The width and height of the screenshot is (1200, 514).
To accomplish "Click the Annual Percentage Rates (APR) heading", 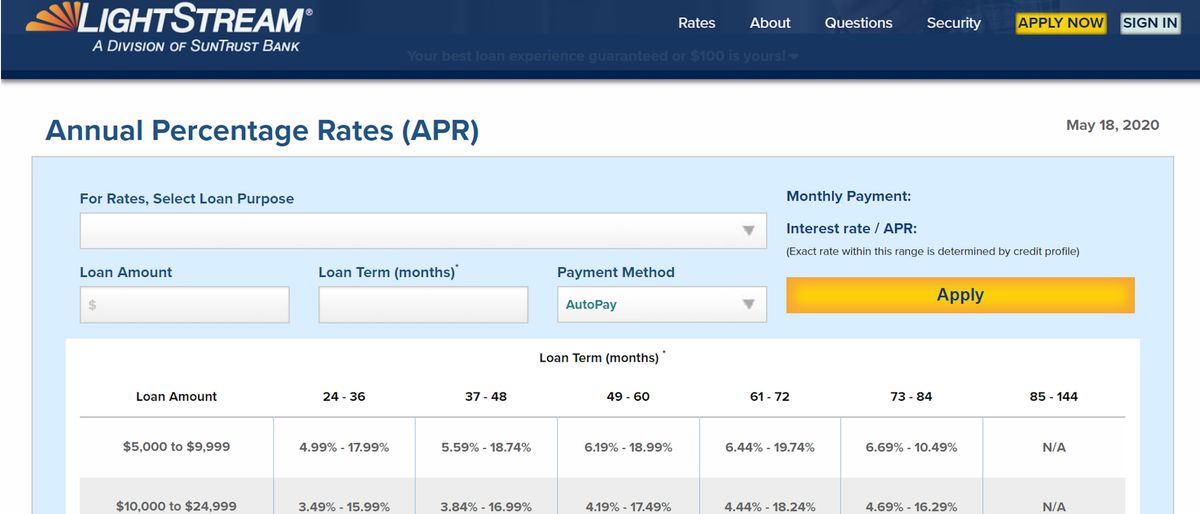I will [262, 131].
